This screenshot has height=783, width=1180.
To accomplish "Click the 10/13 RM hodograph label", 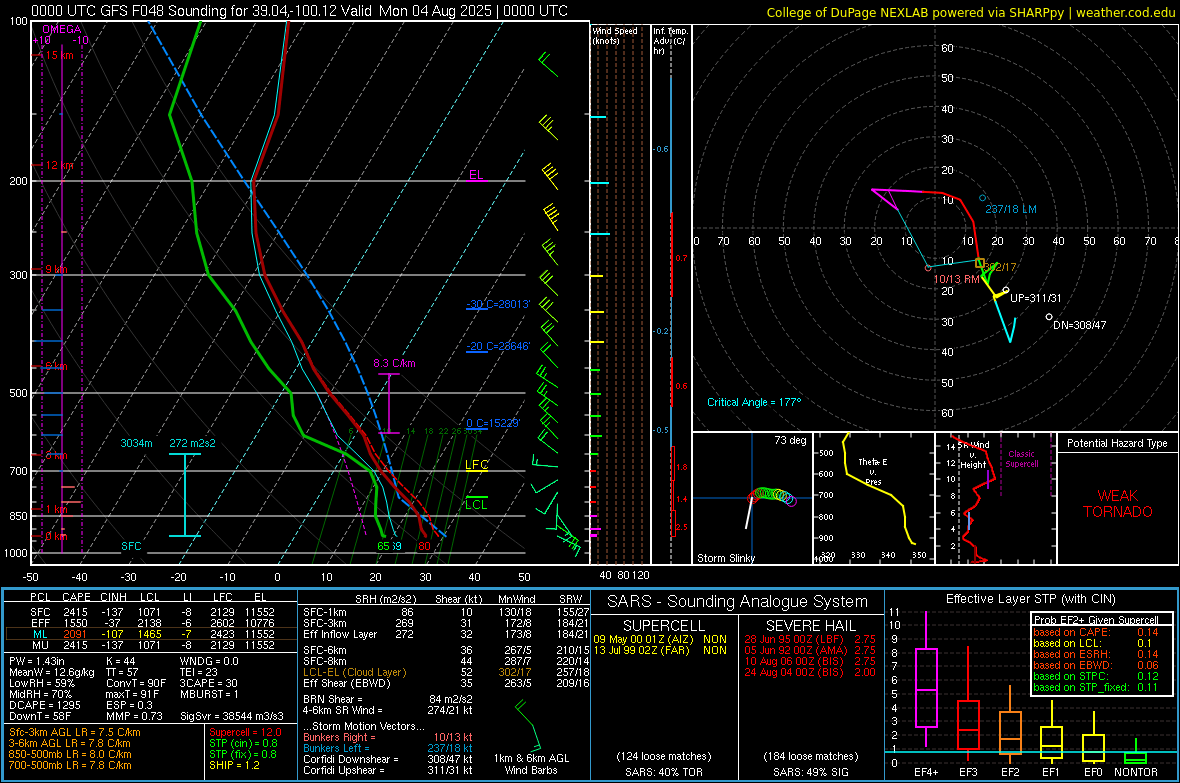I will coord(956,279).
